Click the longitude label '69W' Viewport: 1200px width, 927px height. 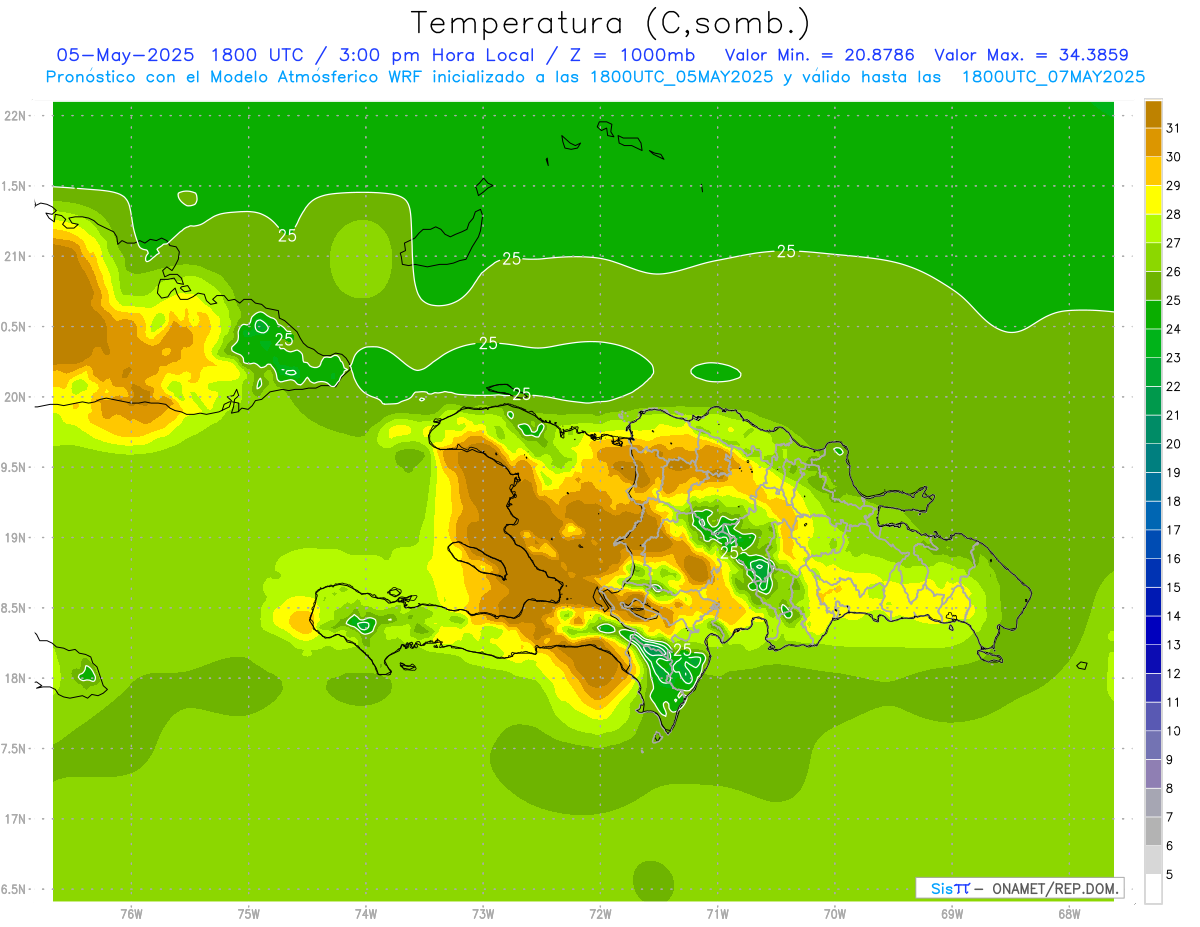click(952, 913)
